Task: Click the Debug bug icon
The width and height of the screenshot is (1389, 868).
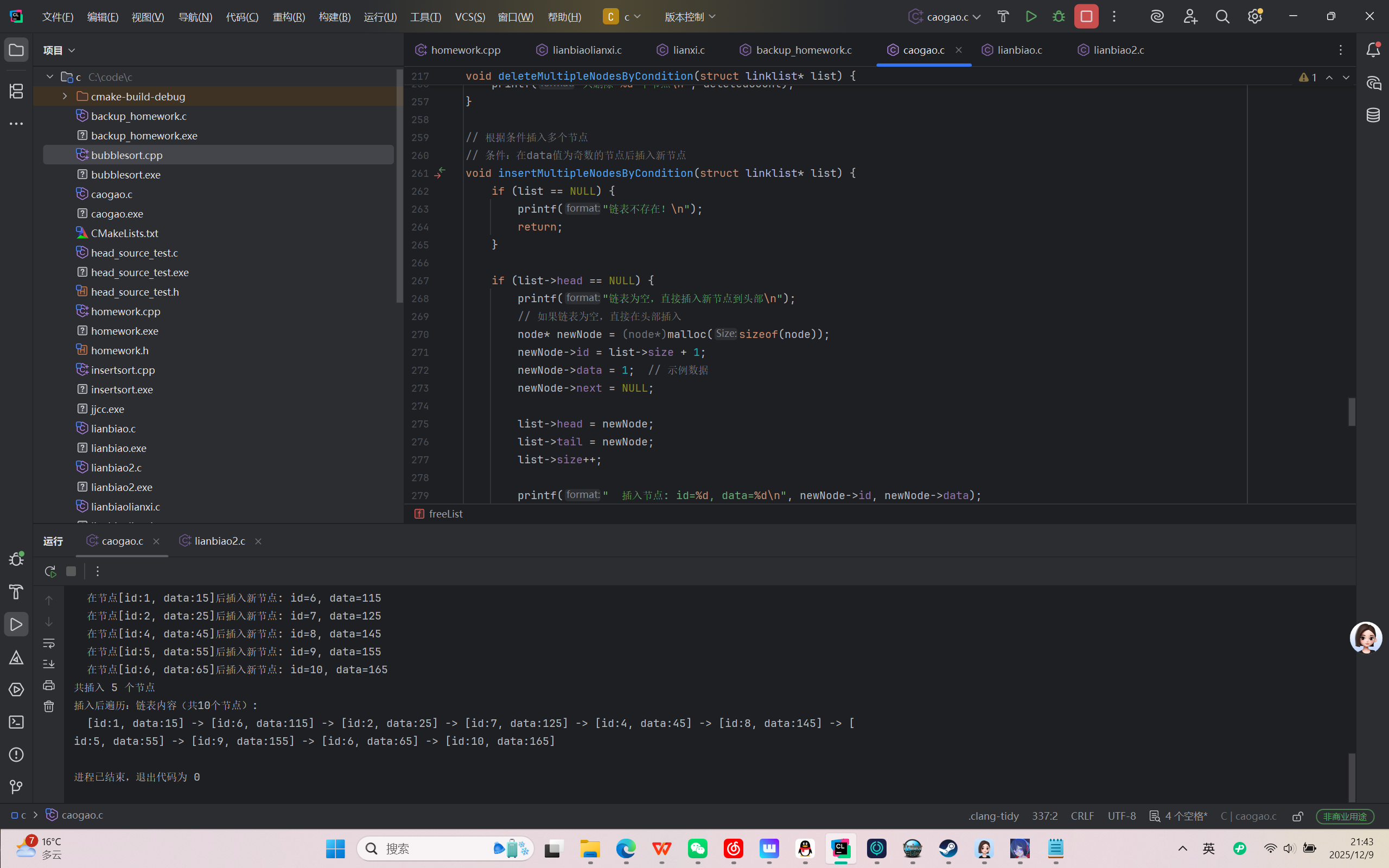Action: click(1059, 17)
